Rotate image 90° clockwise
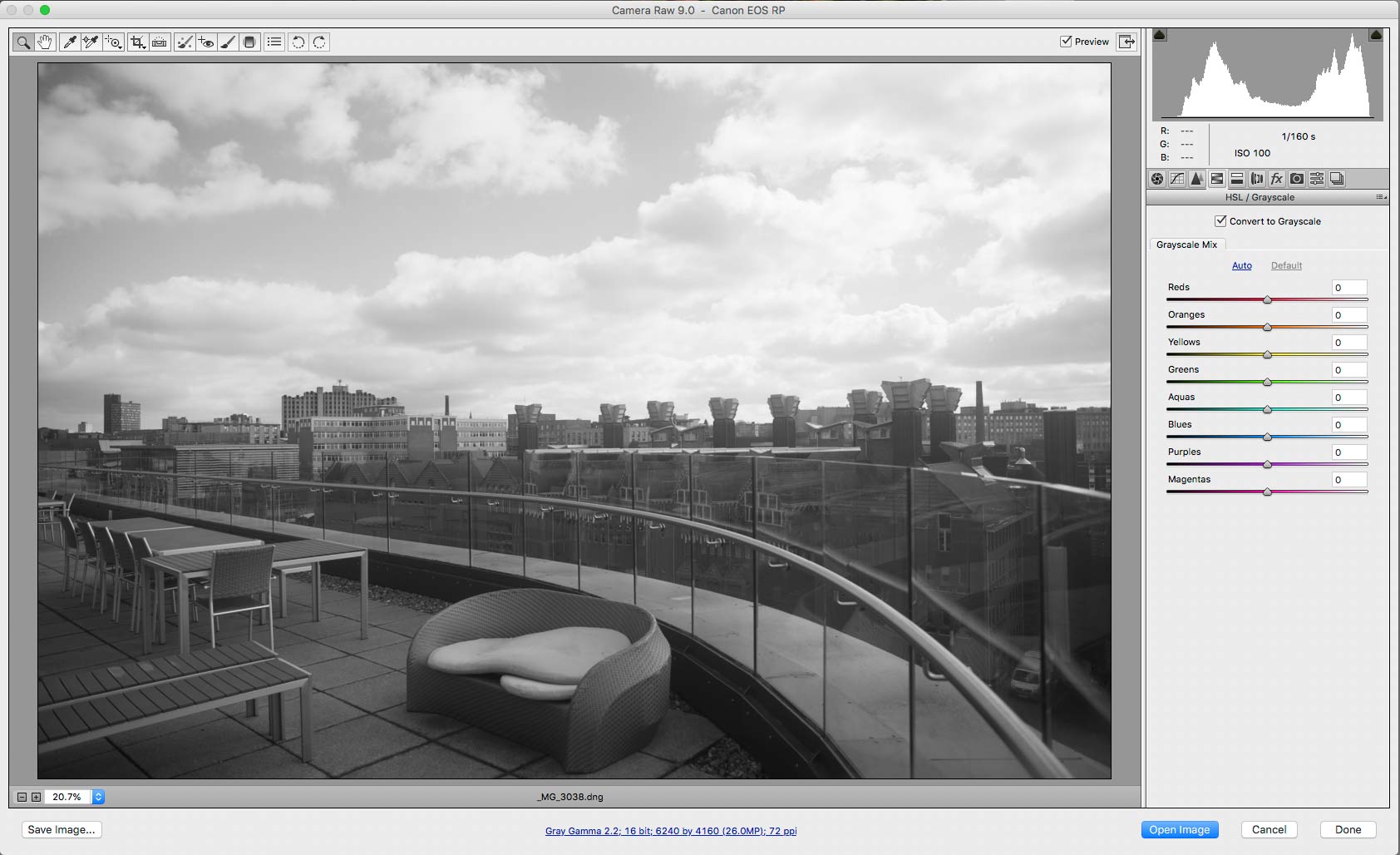This screenshot has height=855, width=1400. click(x=319, y=42)
